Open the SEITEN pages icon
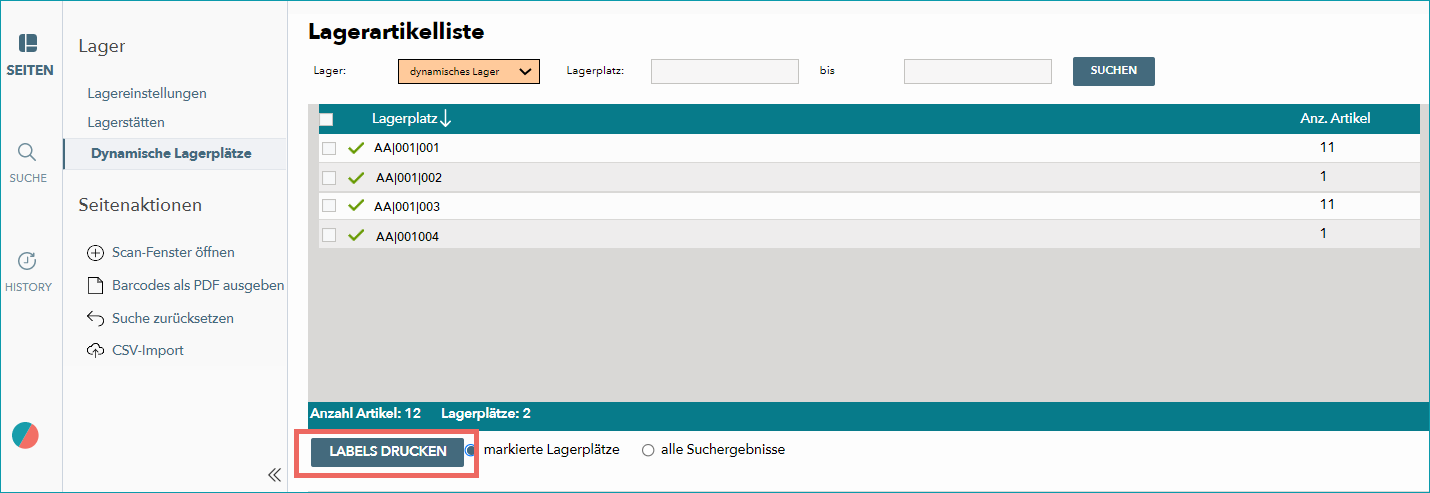Screen dimensions: 1430x493 tap(28, 45)
